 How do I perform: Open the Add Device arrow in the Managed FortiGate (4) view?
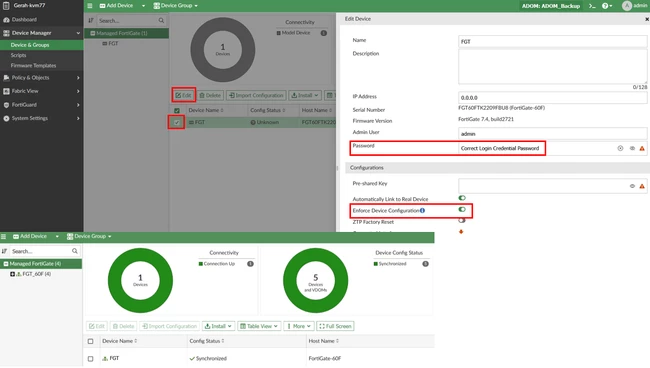pos(57,236)
